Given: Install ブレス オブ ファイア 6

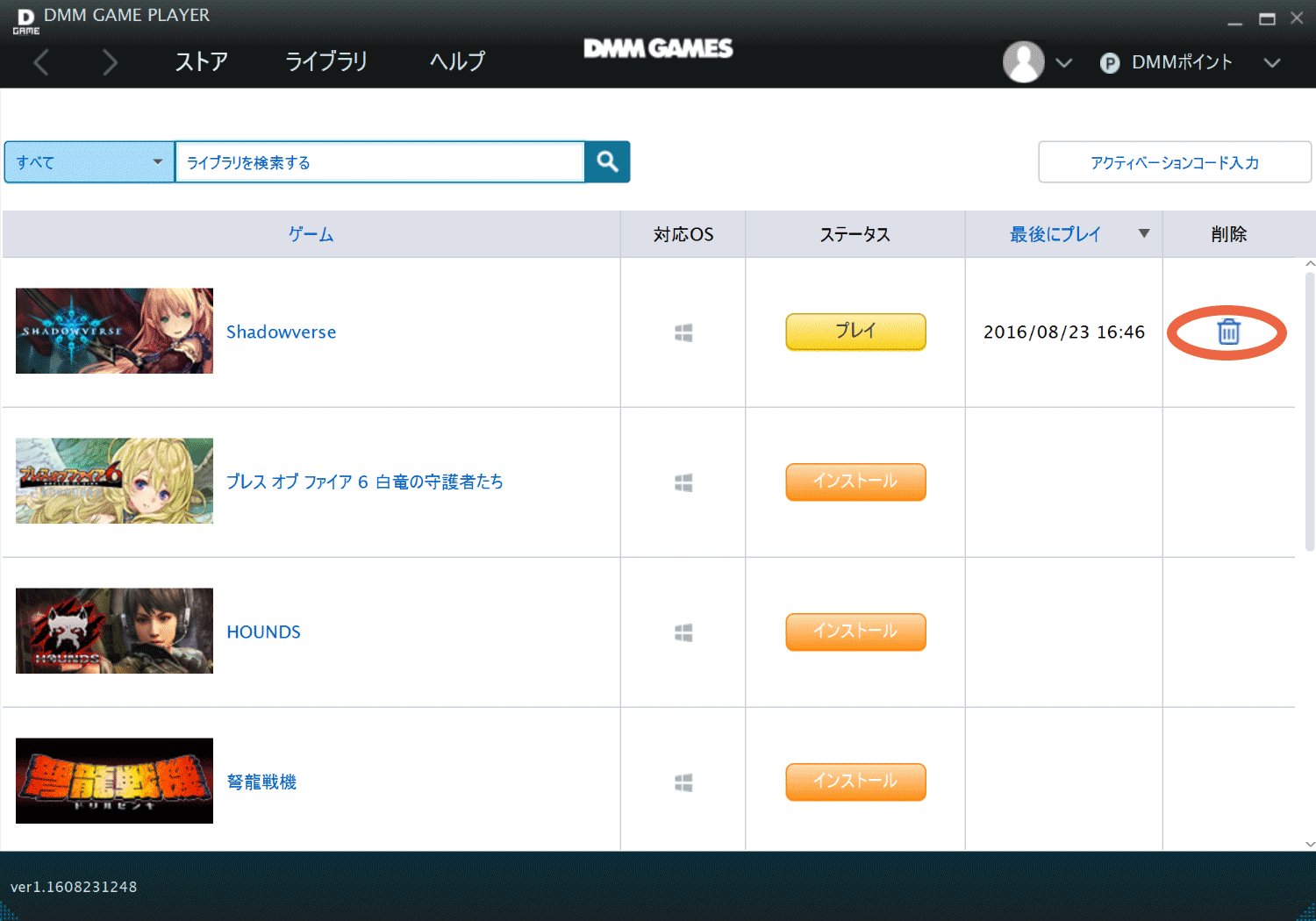Looking at the screenshot, I should coord(855,482).
